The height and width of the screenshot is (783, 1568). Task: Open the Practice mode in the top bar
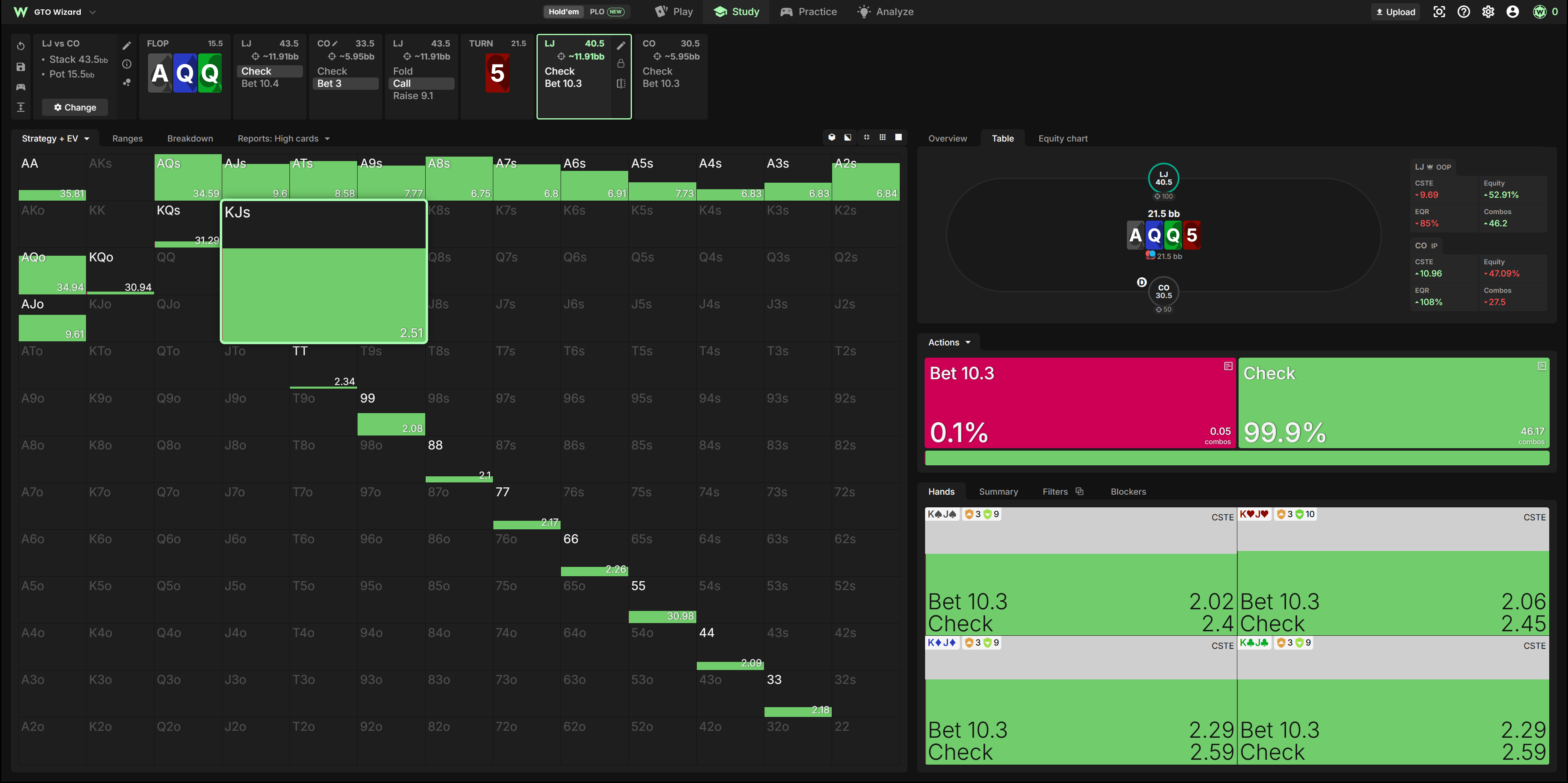808,11
